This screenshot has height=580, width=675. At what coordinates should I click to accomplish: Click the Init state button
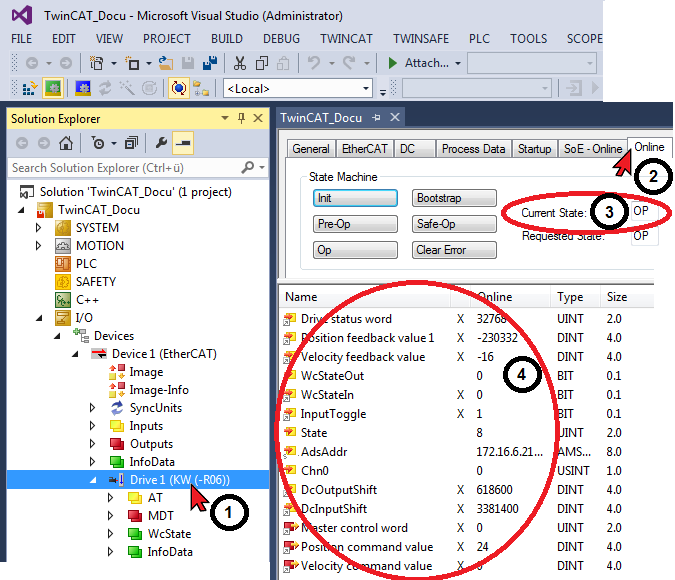click(355, 198)
